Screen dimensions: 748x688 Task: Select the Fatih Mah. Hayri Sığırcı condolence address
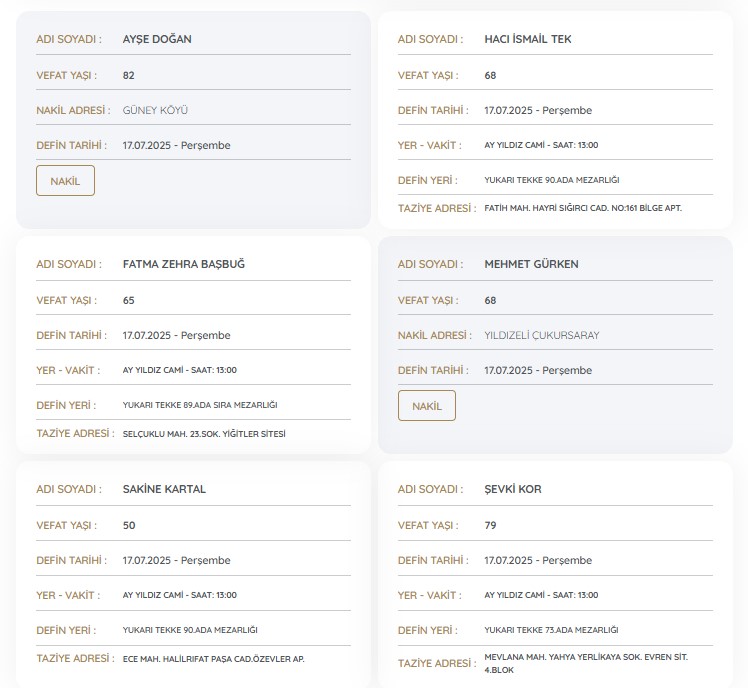[x=583, y=209]
